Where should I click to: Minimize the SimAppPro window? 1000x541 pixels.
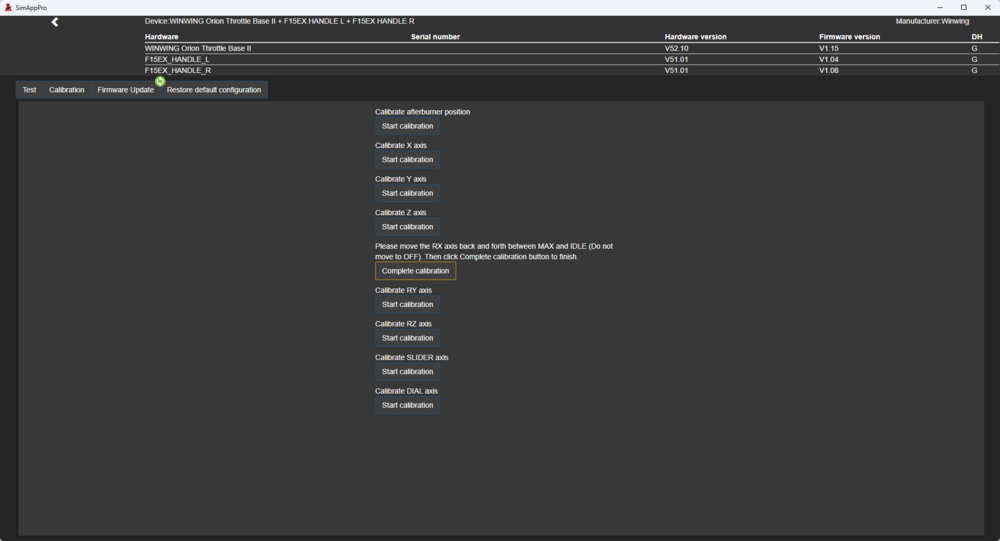(x=940, y=7)
